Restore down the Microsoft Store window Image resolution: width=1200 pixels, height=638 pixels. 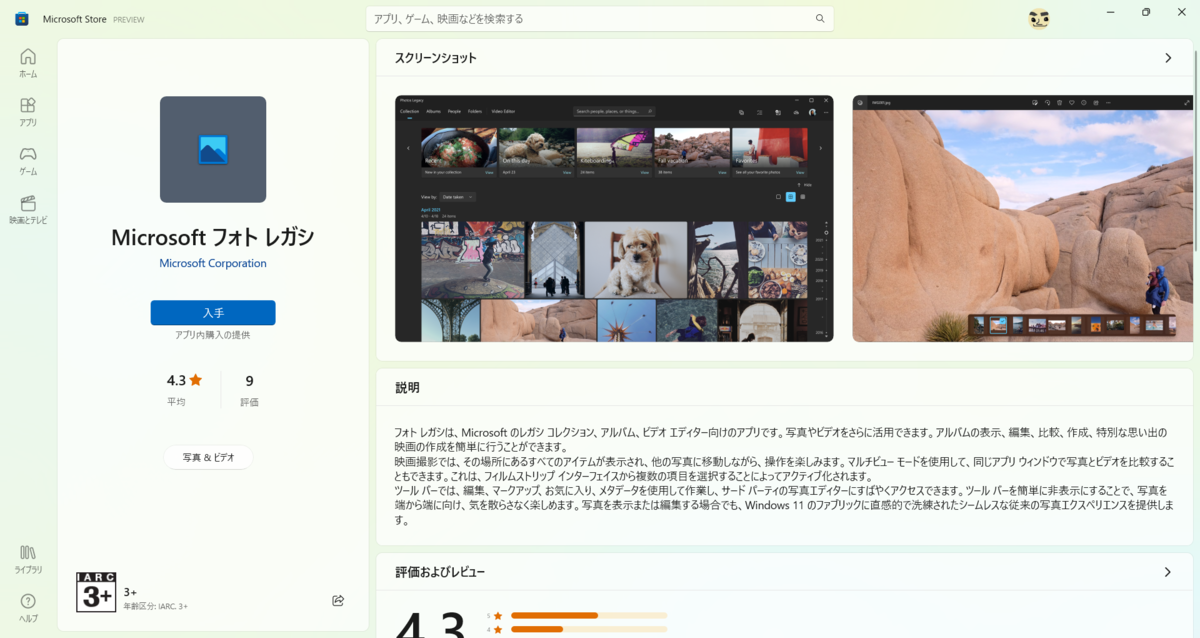click(1146, 12)
